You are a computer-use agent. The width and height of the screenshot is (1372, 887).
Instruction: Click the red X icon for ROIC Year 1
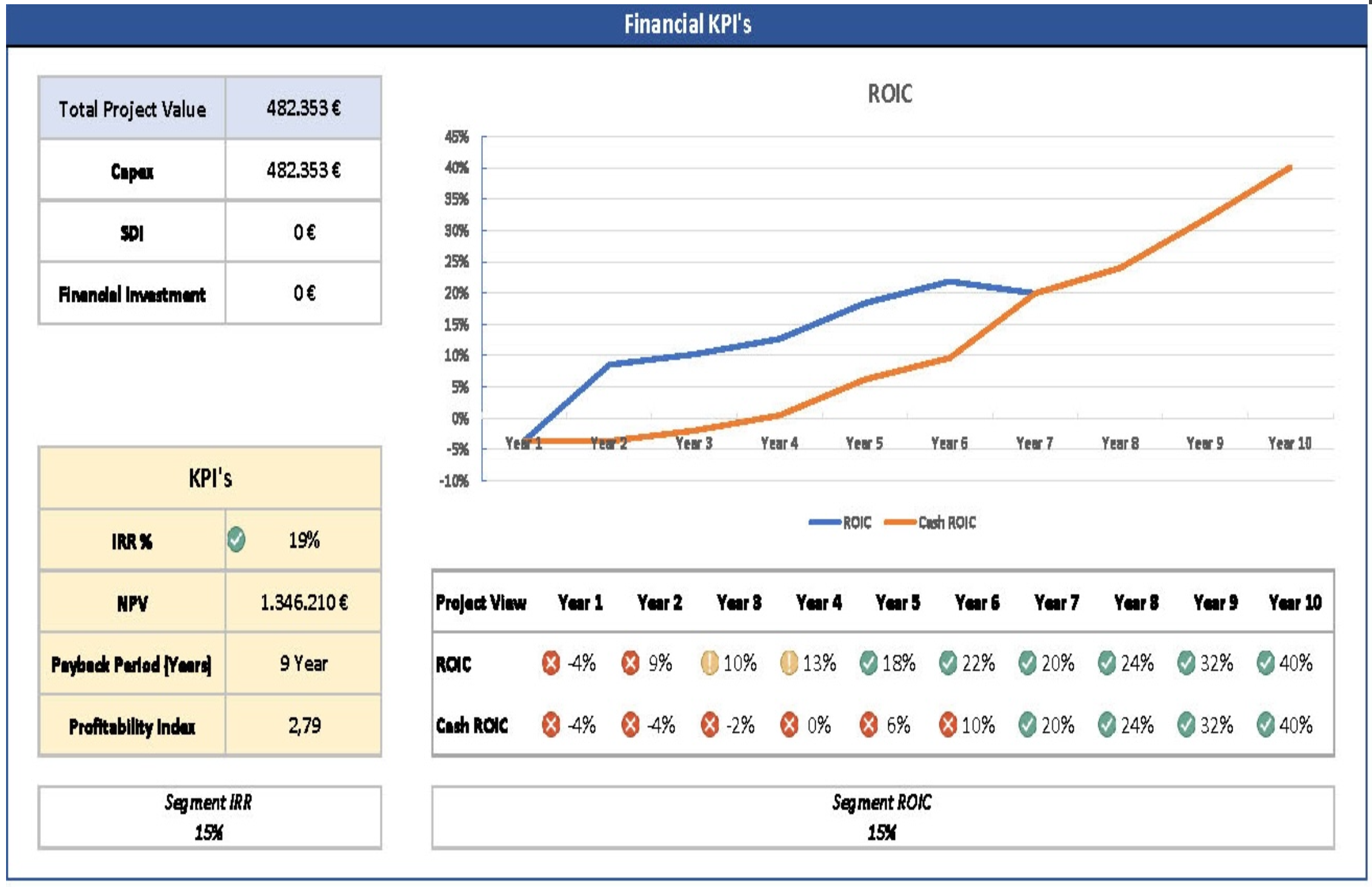[x=550, y=663]
